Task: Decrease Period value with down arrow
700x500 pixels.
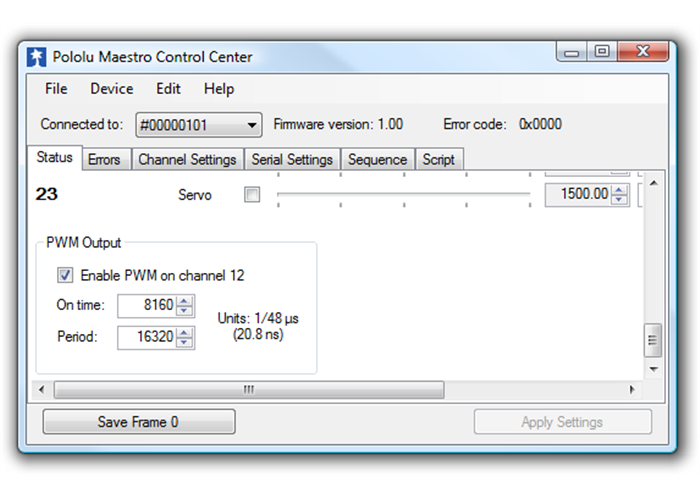Action: point(184,343)
